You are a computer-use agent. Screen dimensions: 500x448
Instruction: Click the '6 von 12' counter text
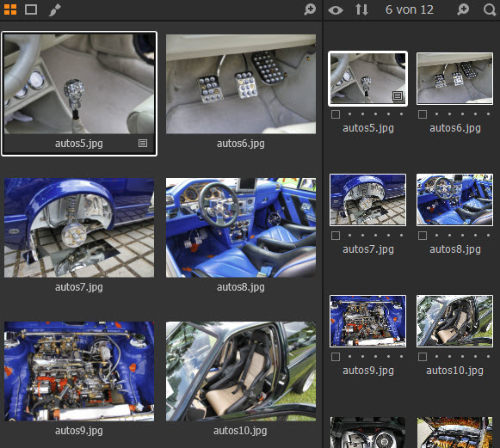coord(409,10)
